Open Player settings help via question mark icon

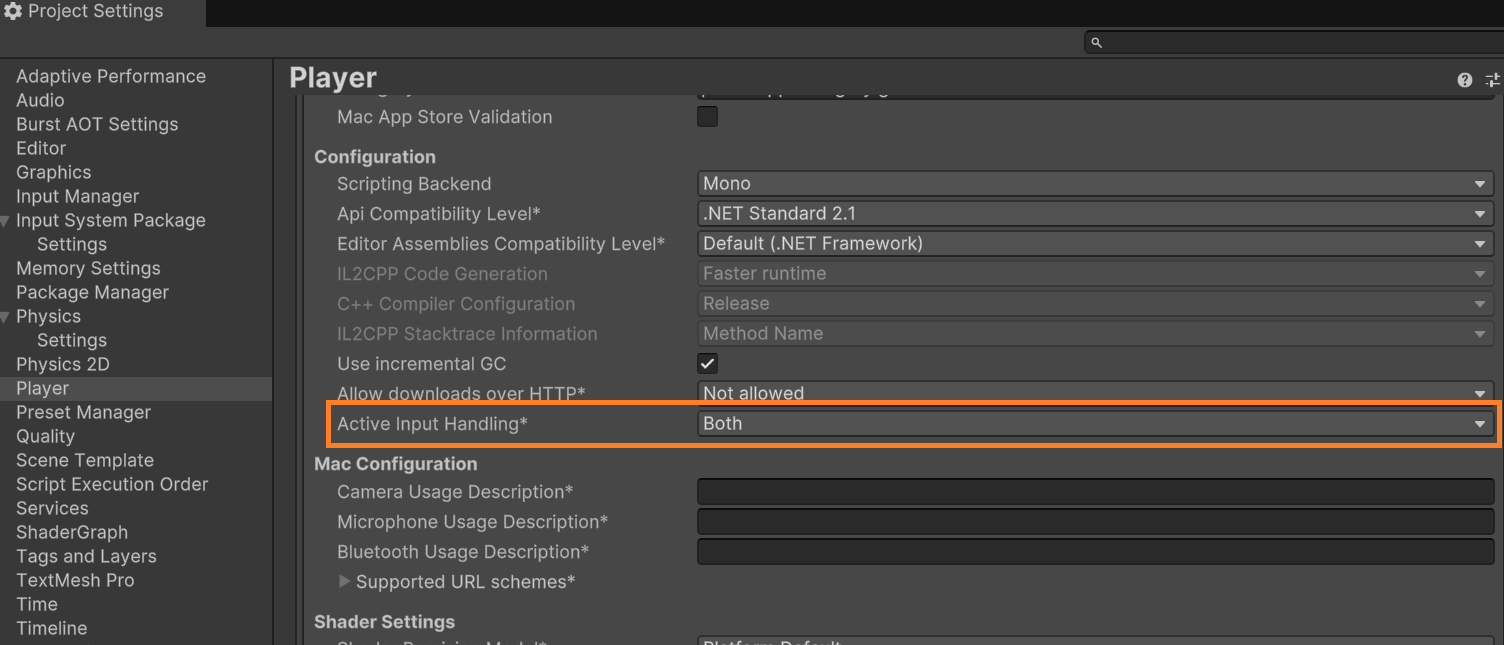[x=1465, y=79]
